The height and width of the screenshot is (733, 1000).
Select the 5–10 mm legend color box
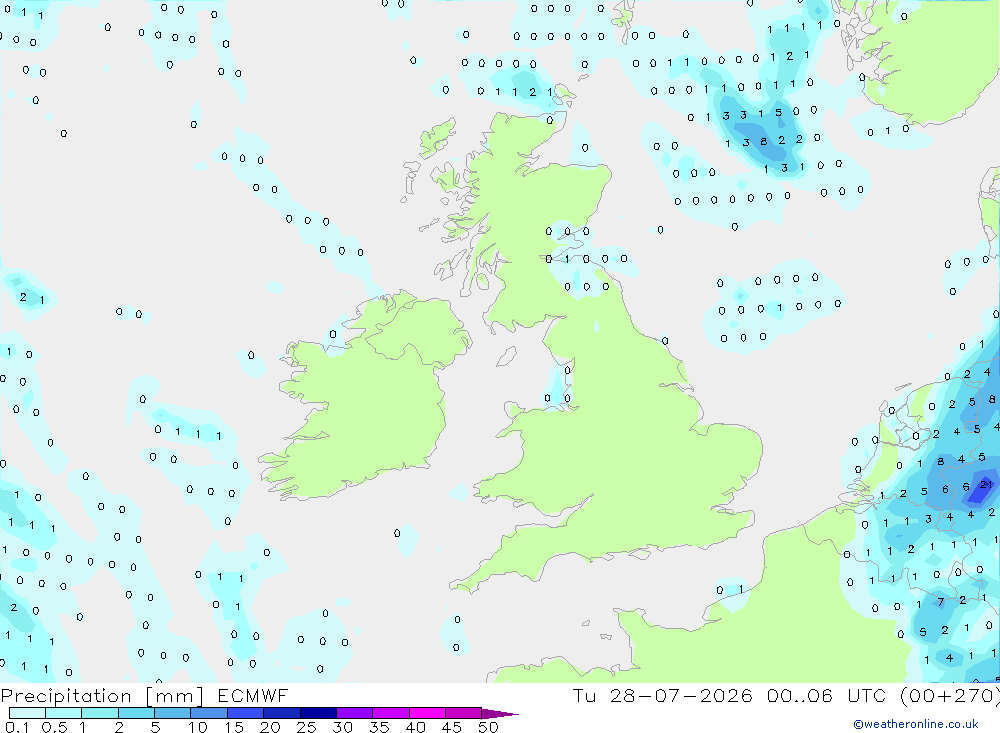[x=172, y=713]
